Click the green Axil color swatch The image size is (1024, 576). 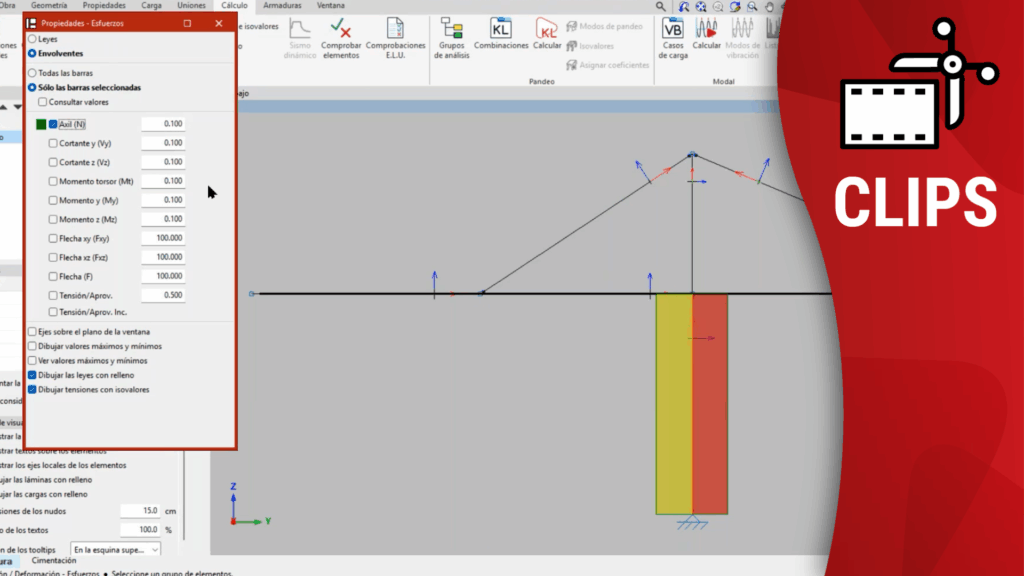[x=41, y=124]
